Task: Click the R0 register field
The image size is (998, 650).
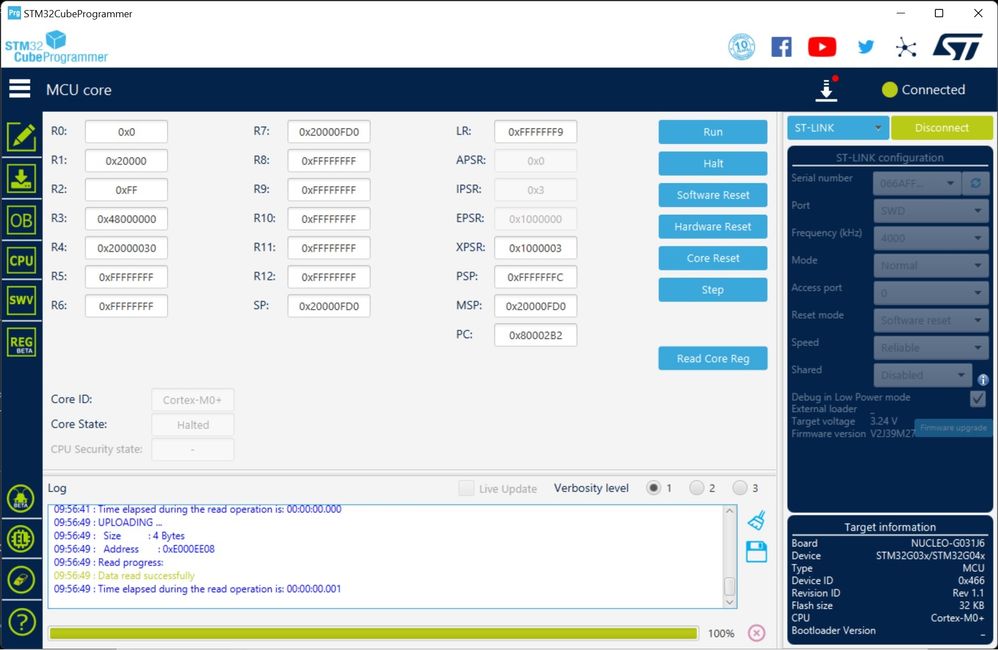Action: [x=126, y=132]
